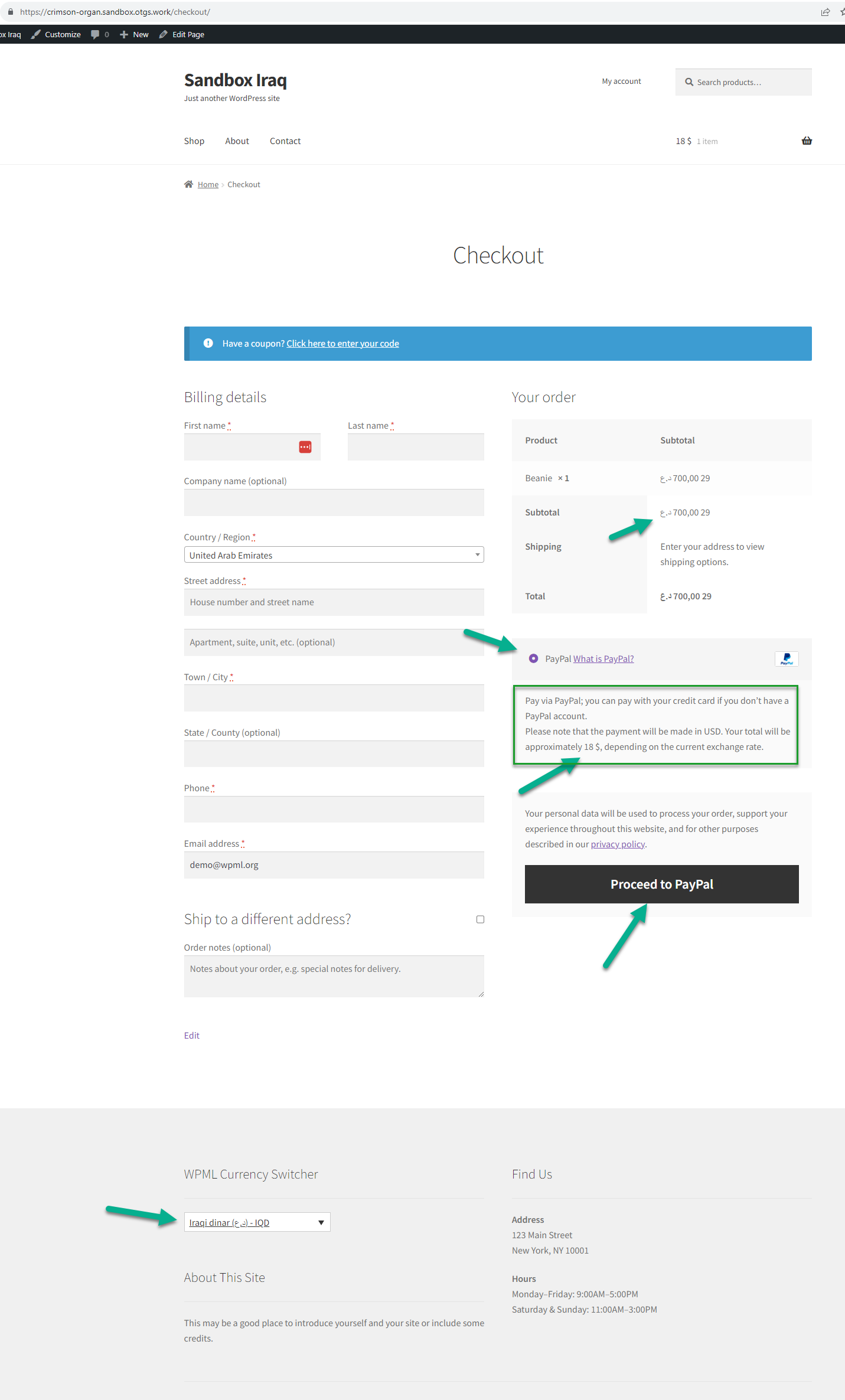Click the Customize paintbrush icon
This screenshot has height=1400, width=845.
click(35, 34)
